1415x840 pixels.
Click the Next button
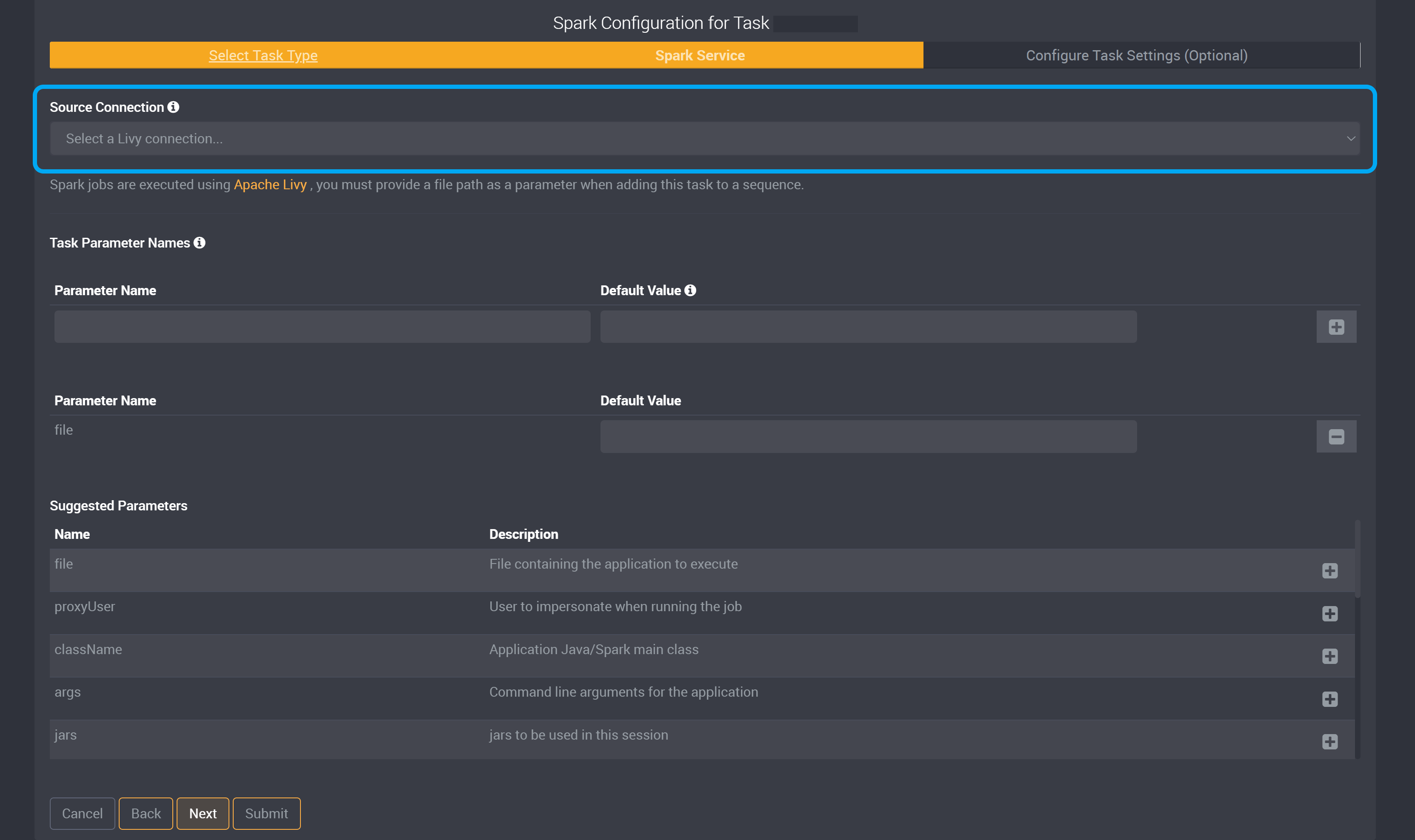203,813
